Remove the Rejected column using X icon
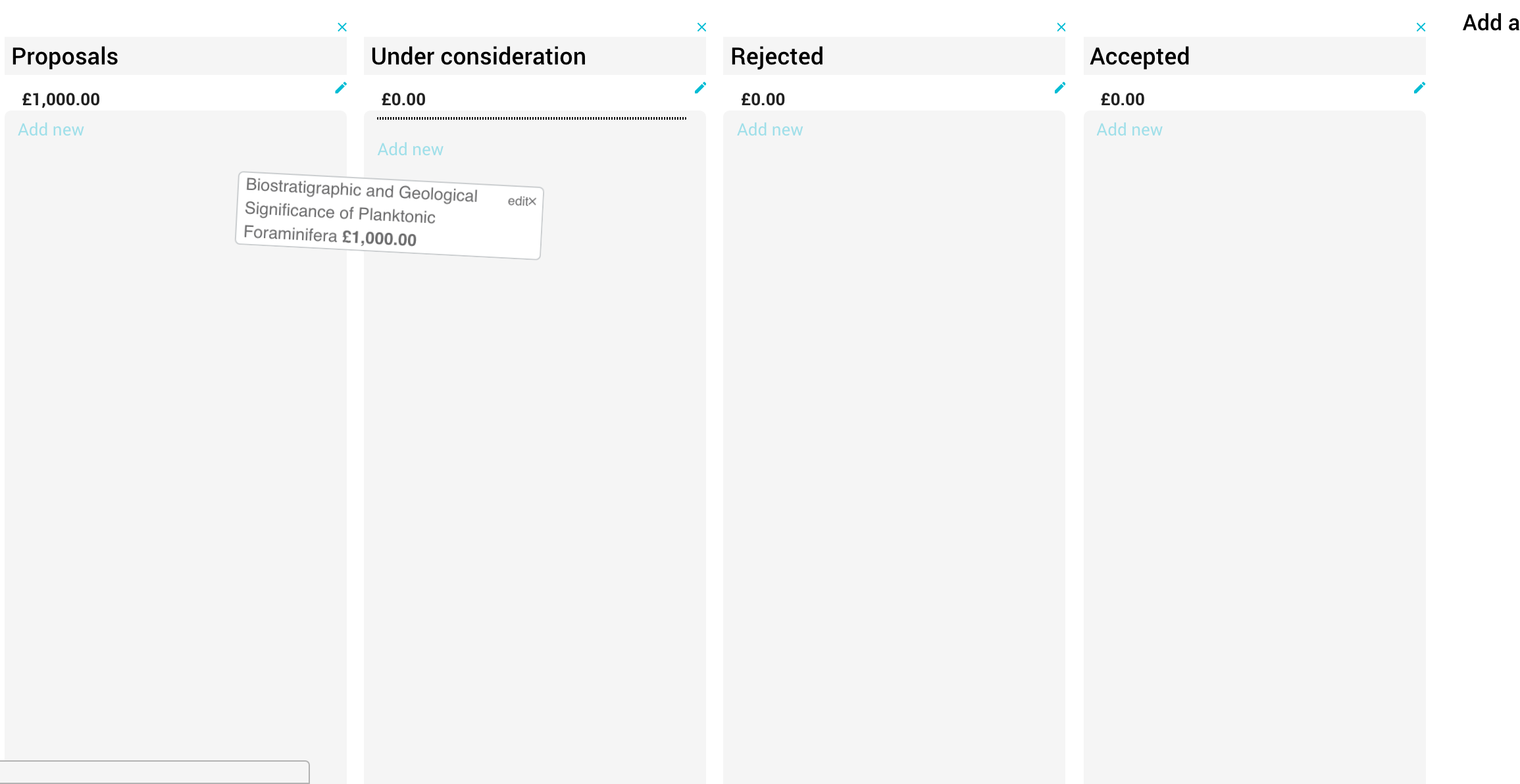Screen dimensions: 1520x784 [x=1061, y=27]
